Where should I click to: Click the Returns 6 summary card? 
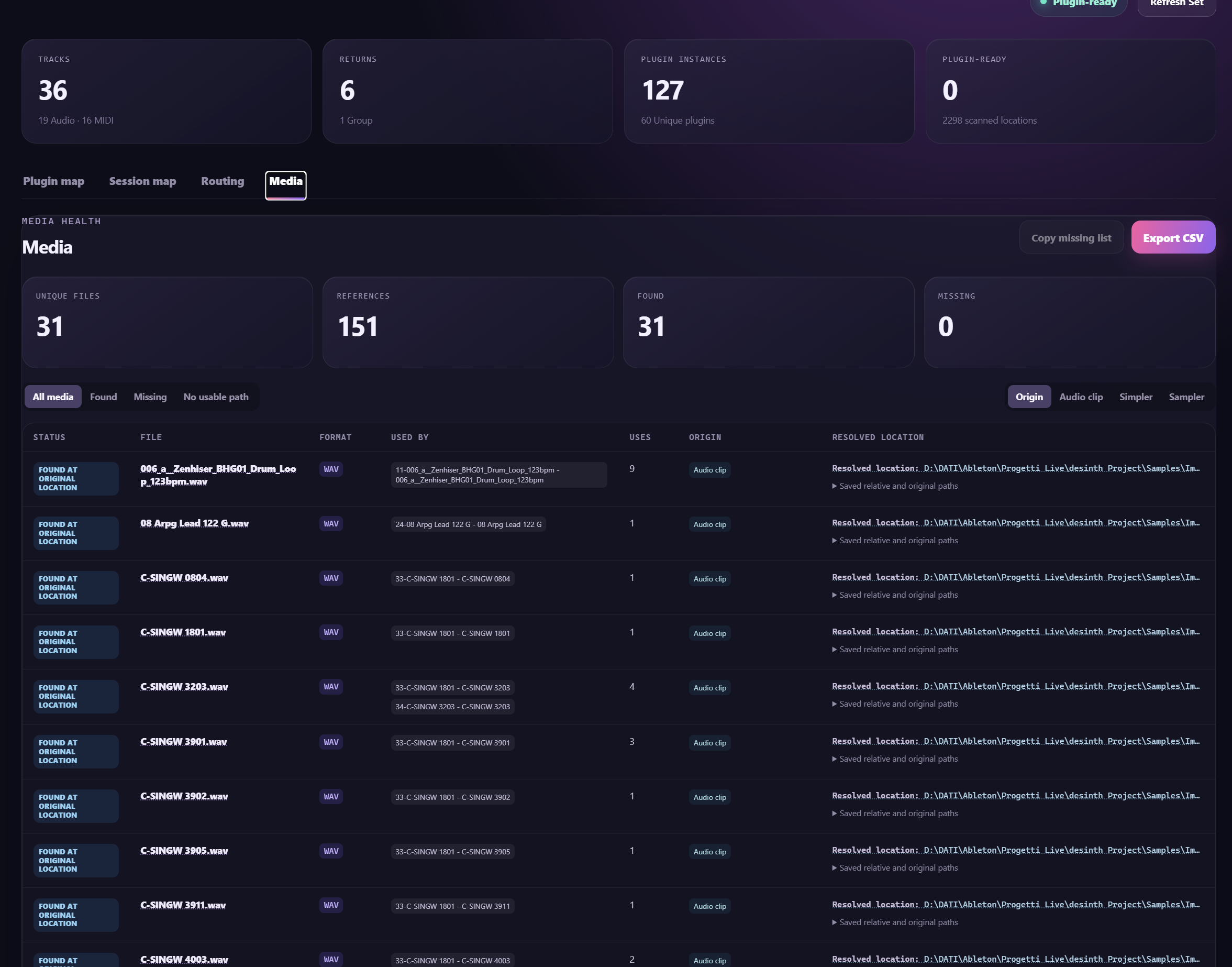[468, 91]
